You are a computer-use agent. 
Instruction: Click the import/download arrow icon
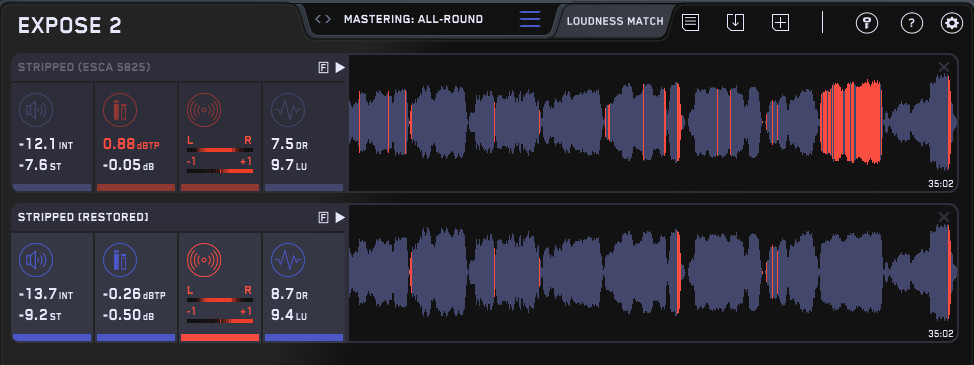(735, 22)
